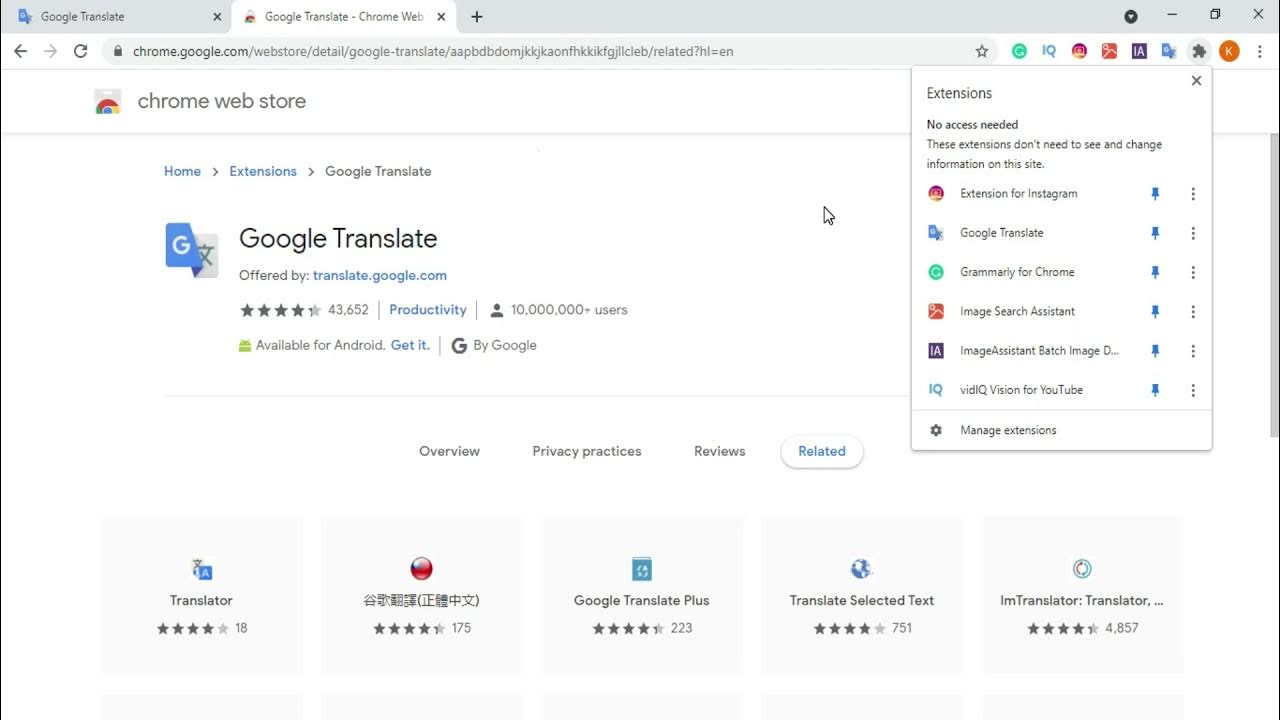Unpin vidIQ Vision for YouTube

tap(1155, 390)
